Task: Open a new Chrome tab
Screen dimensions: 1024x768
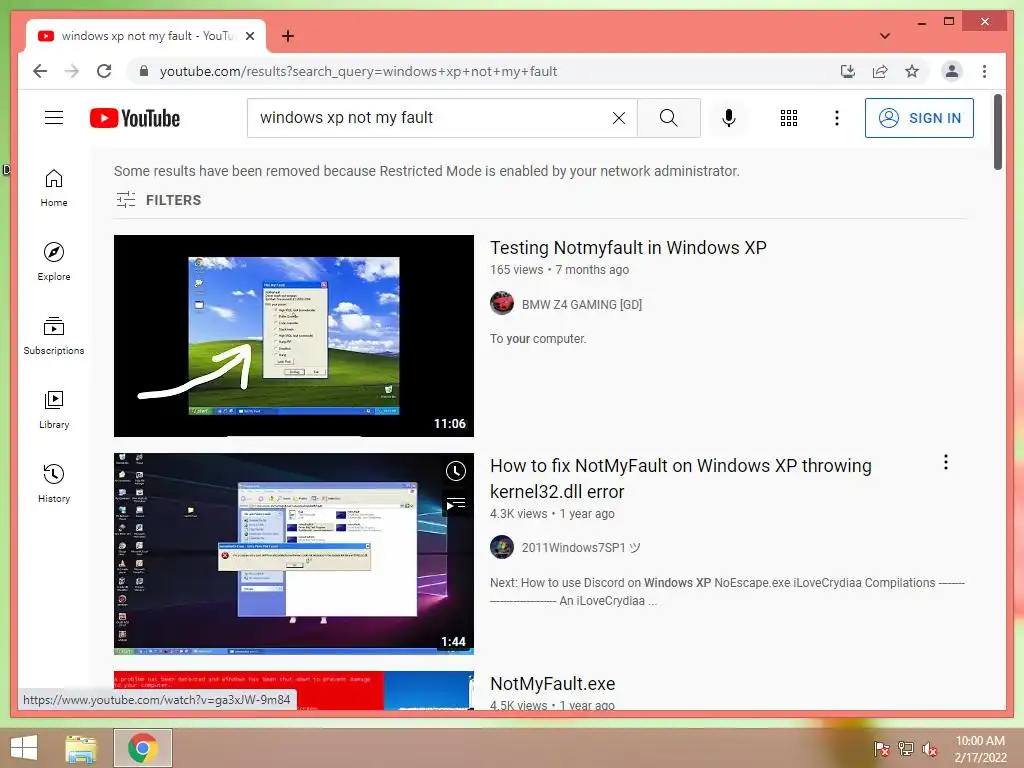Action: (x=287, y=36)
